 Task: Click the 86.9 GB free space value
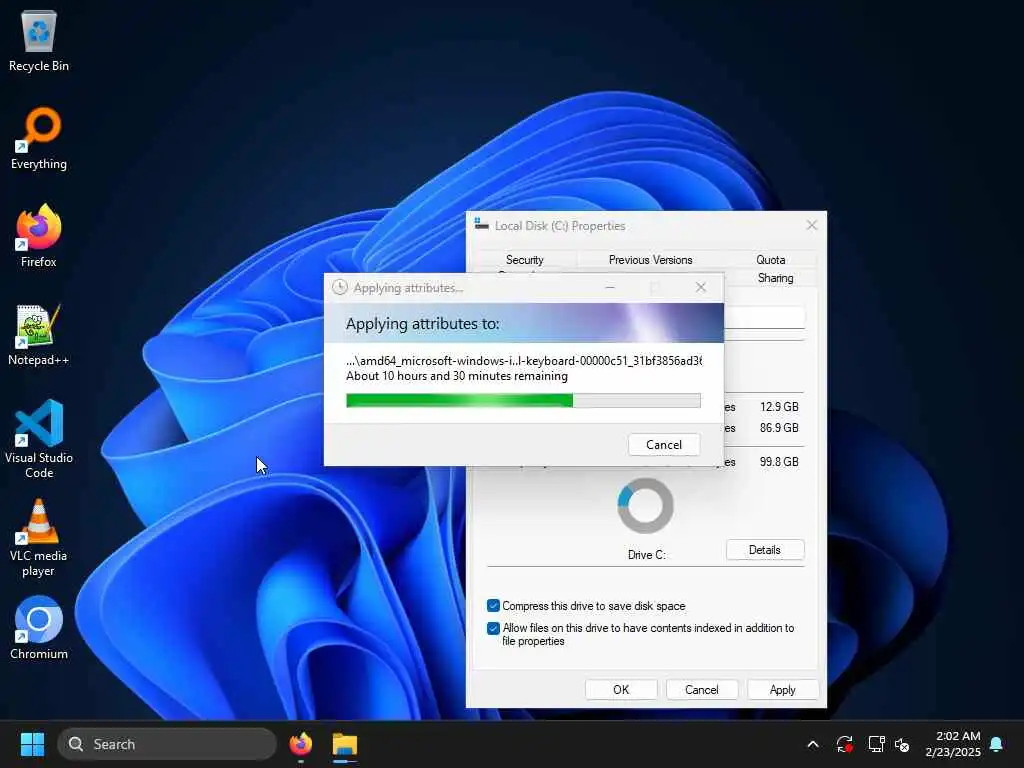[x=779, y=428]
